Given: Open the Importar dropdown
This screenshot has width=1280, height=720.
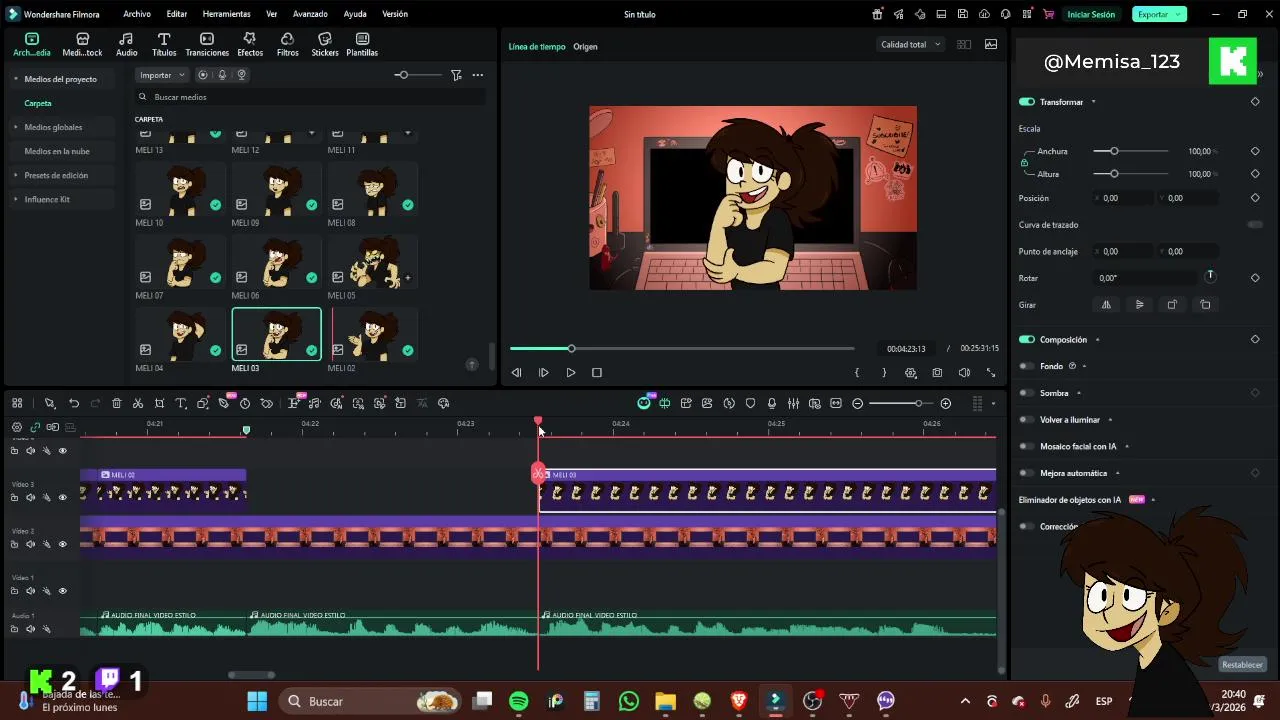Looking at the screenshot, I should (161, 75).
